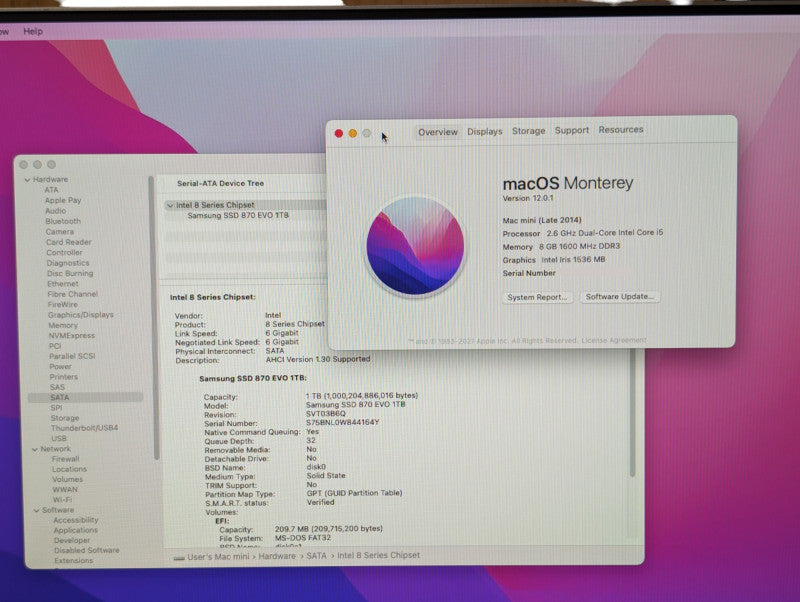Collapse the Network section in sidebar

tap(35, 449)
